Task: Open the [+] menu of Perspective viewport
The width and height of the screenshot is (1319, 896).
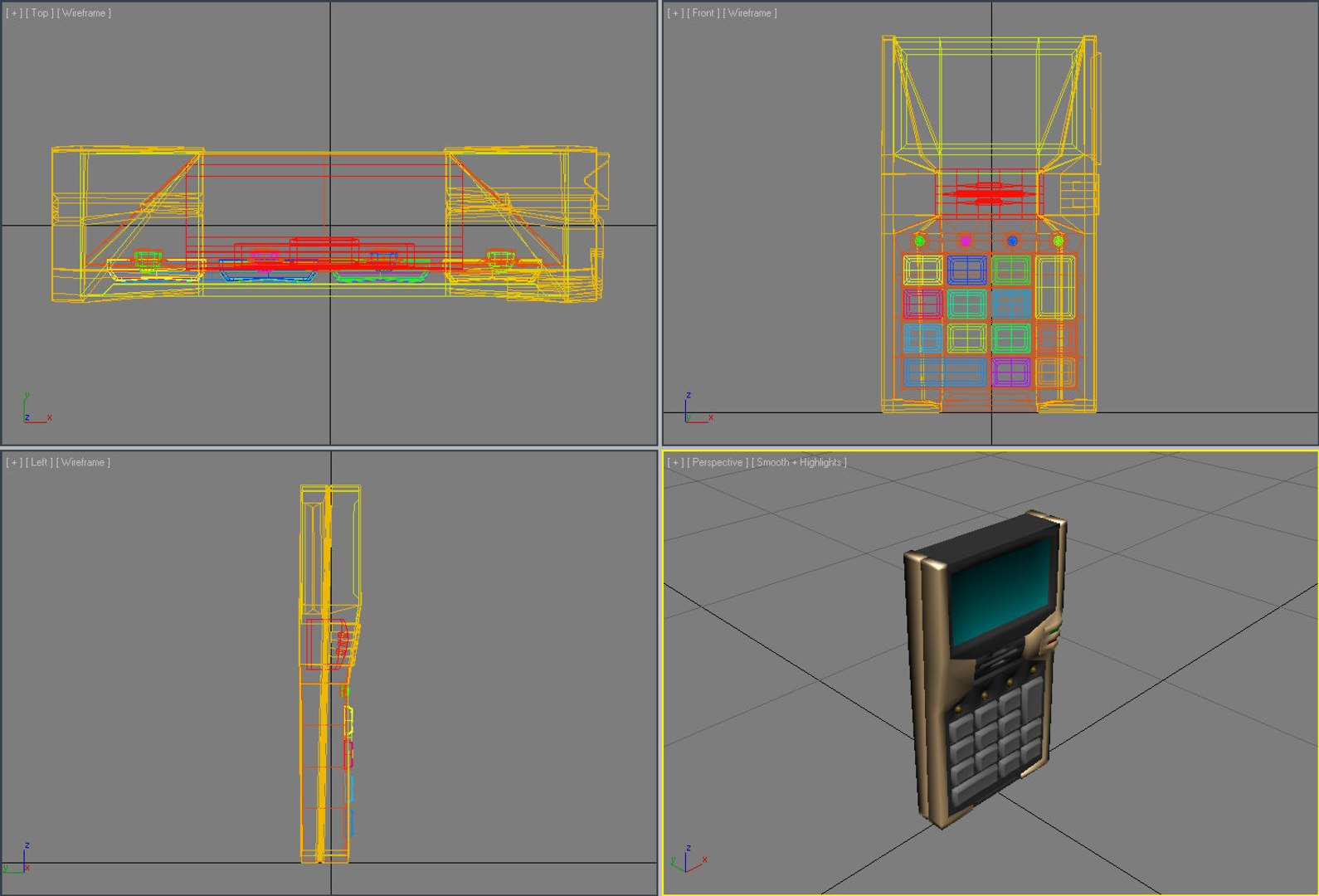Action: 675,462
